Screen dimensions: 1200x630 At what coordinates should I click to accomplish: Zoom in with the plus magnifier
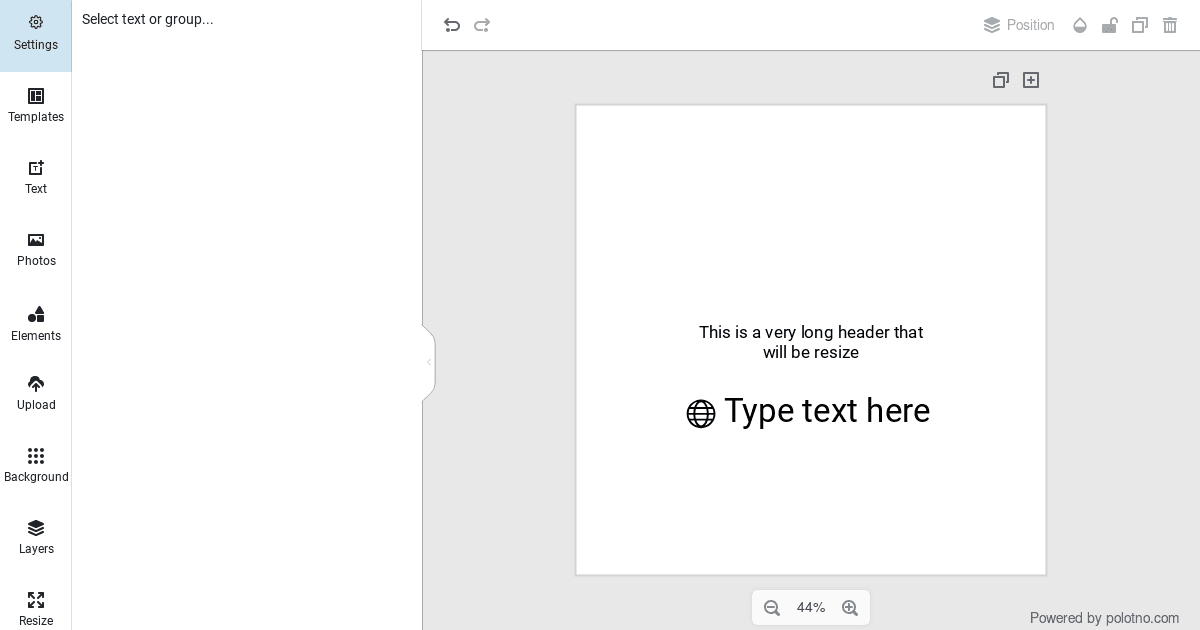[850, 608]
